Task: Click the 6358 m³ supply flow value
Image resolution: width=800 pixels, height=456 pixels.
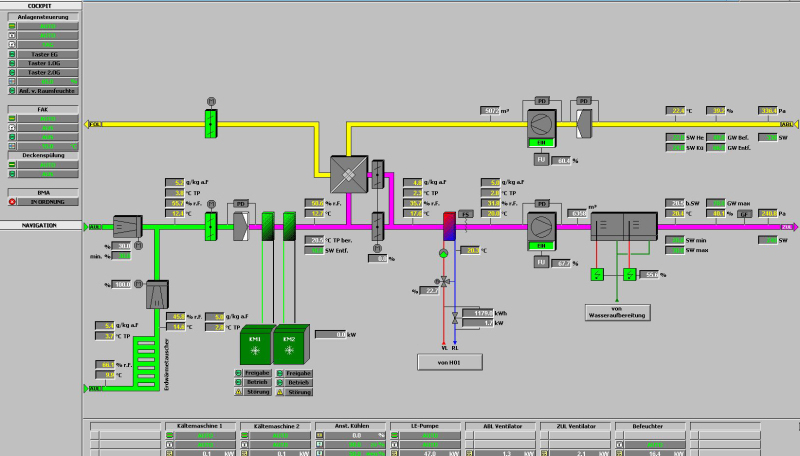Action: coord(577,213)
